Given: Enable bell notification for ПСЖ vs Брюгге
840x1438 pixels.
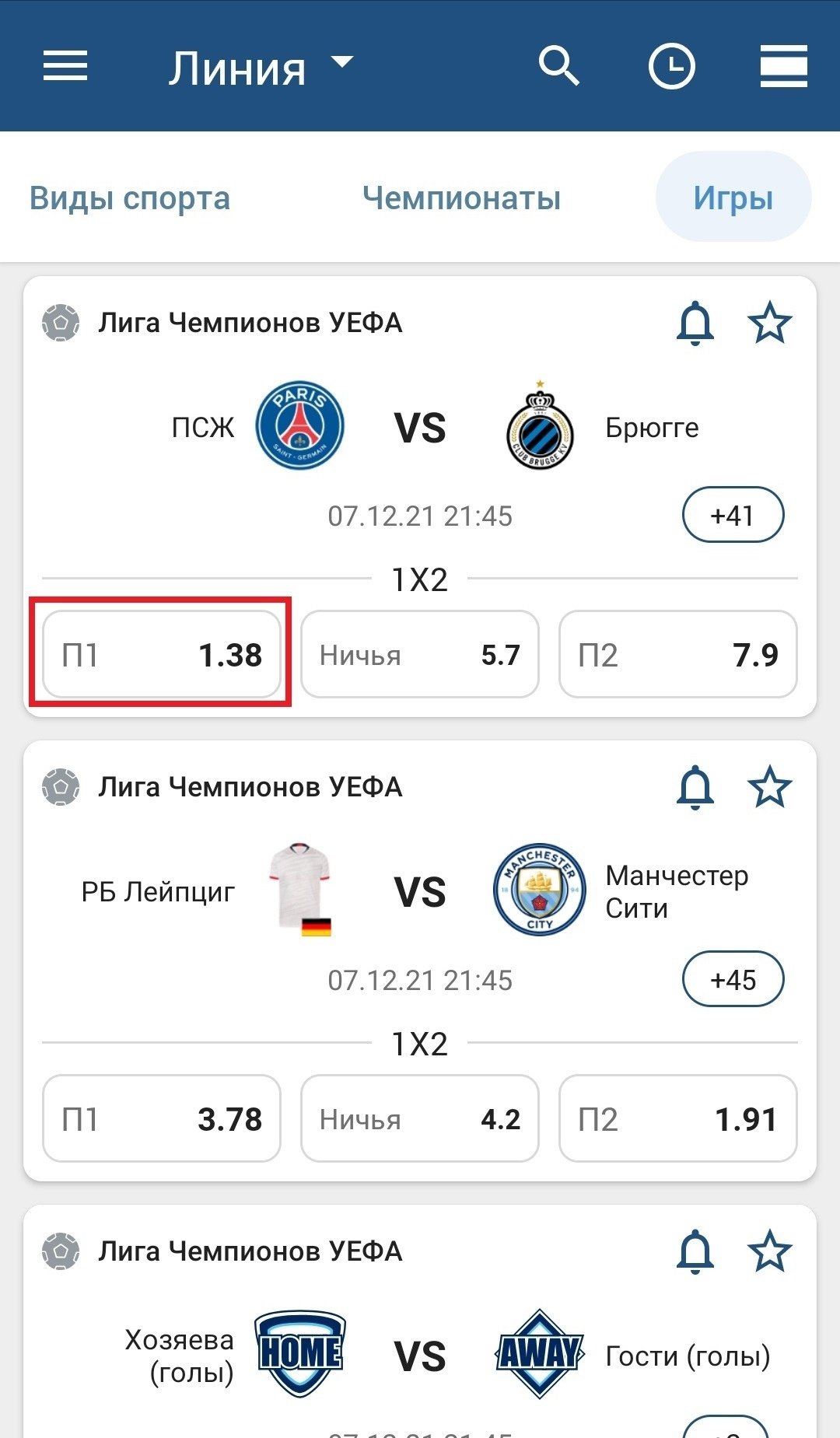Looking at the screenshot, I should click(695, 323).
